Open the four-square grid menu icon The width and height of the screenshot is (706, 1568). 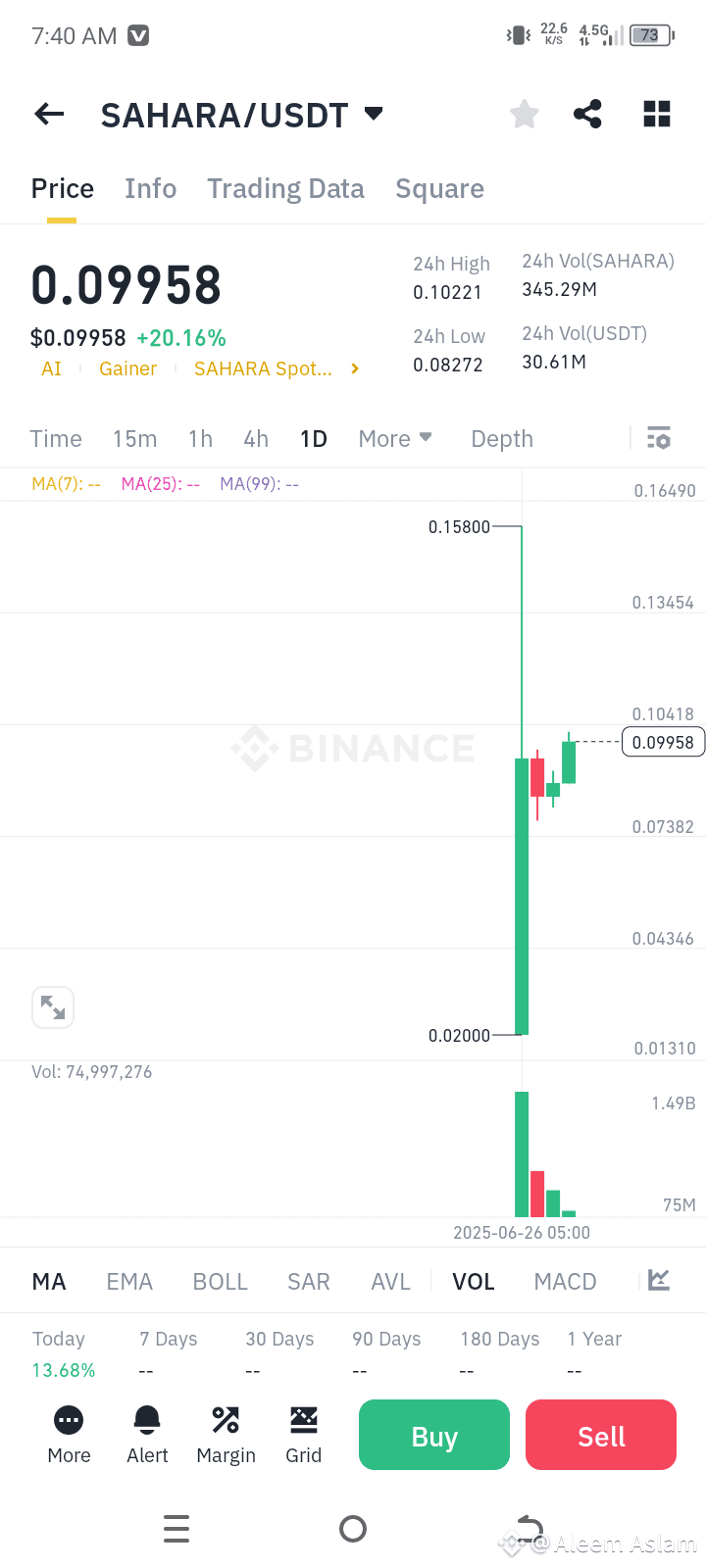tap(657, 115)
